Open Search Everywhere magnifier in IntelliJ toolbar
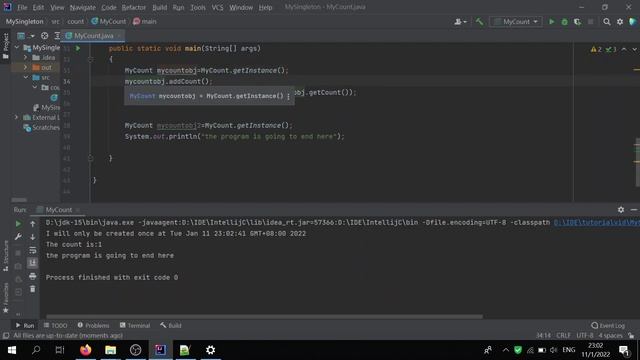640x360 pixels. [x=607, y=22]
